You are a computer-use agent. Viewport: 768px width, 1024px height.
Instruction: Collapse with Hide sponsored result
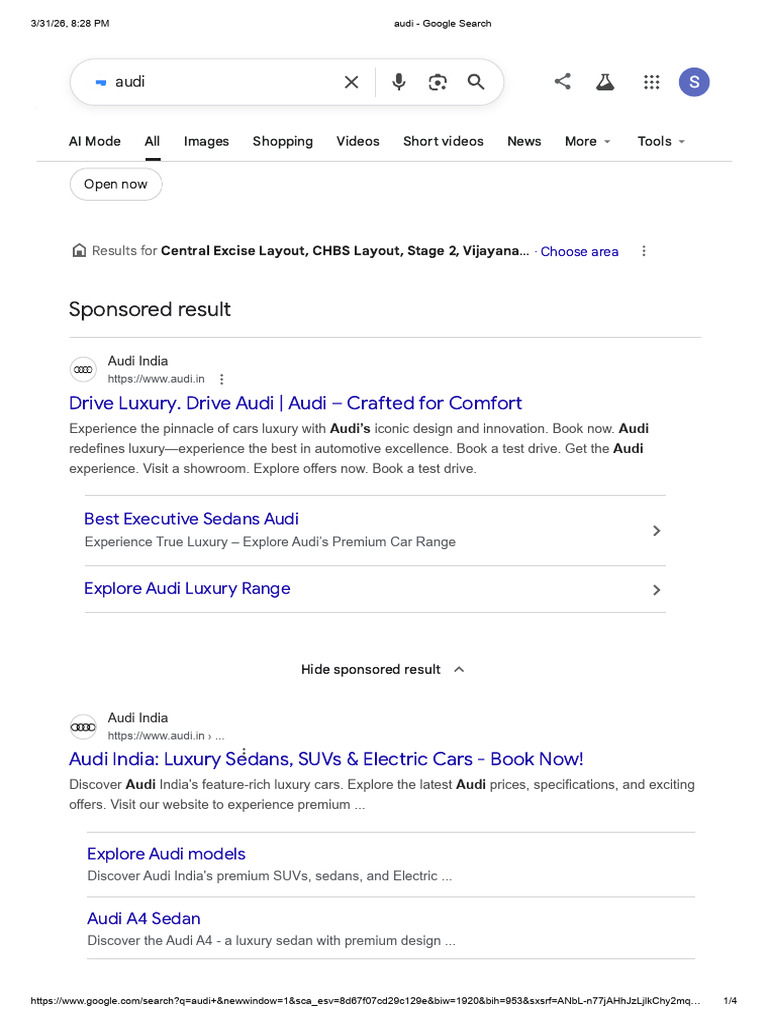click(x=383, y=669)
